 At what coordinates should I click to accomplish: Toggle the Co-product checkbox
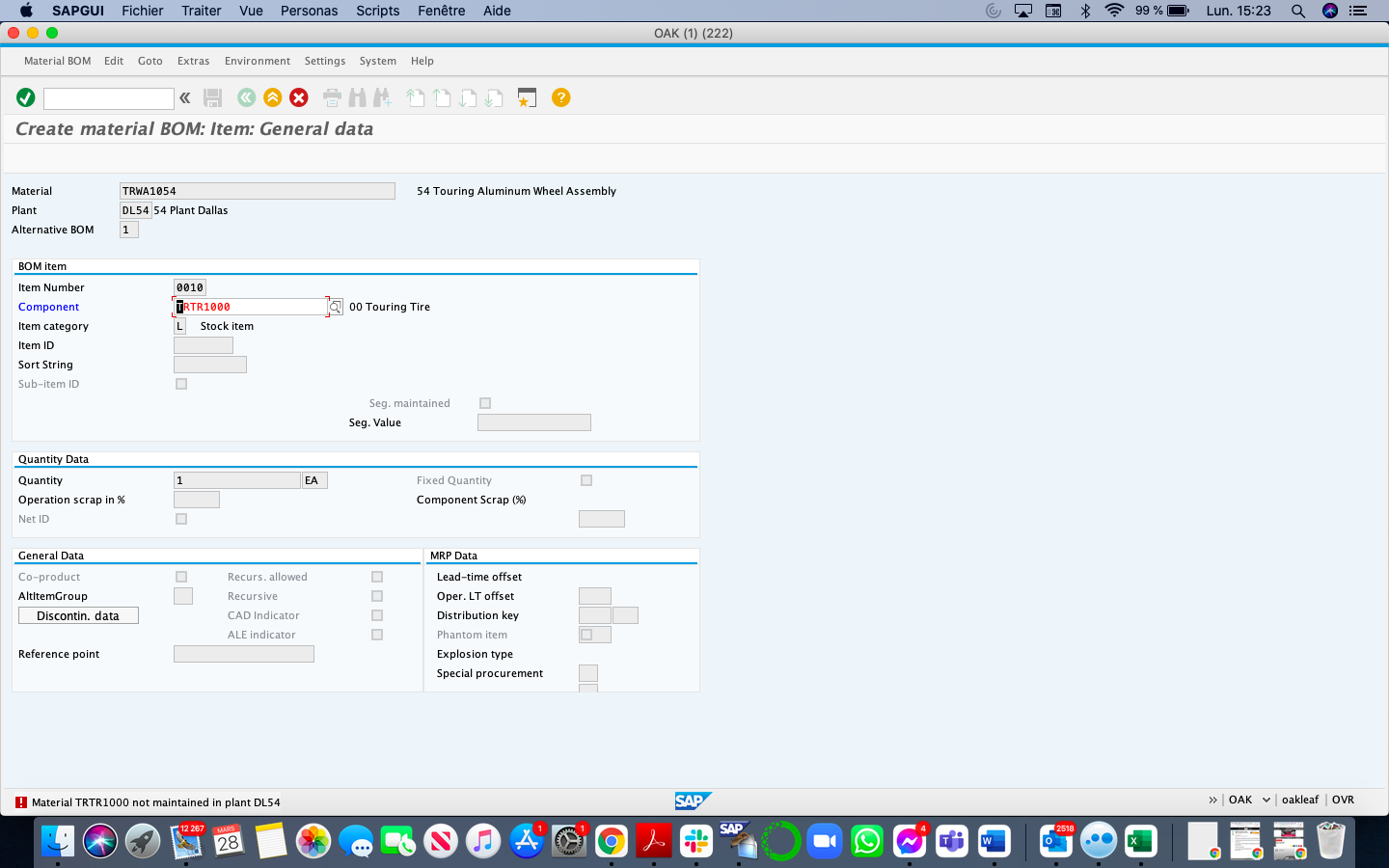(x=181, y=577)
